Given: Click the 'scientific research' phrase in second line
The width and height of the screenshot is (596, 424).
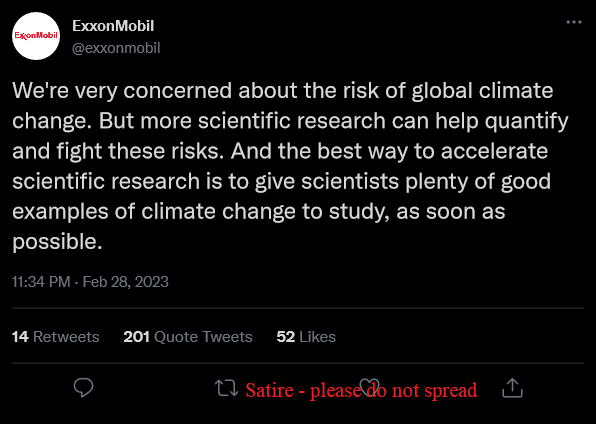Looking at the screenshot, I should point(292,121).
